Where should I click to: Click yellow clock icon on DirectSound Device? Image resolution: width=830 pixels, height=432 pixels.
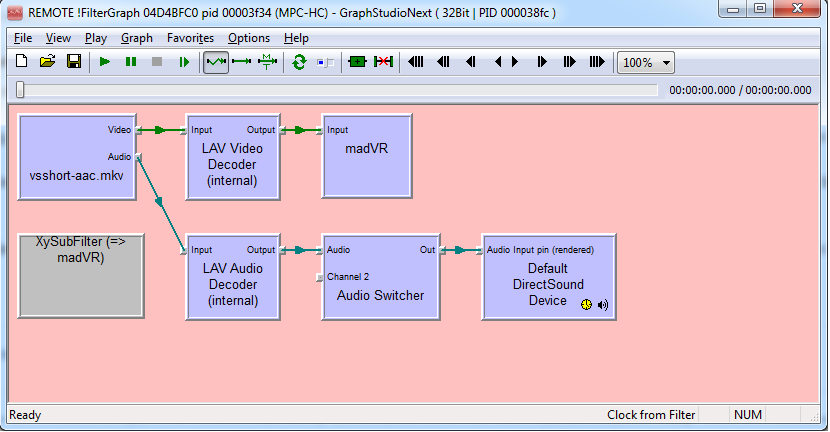coord(586,304)
